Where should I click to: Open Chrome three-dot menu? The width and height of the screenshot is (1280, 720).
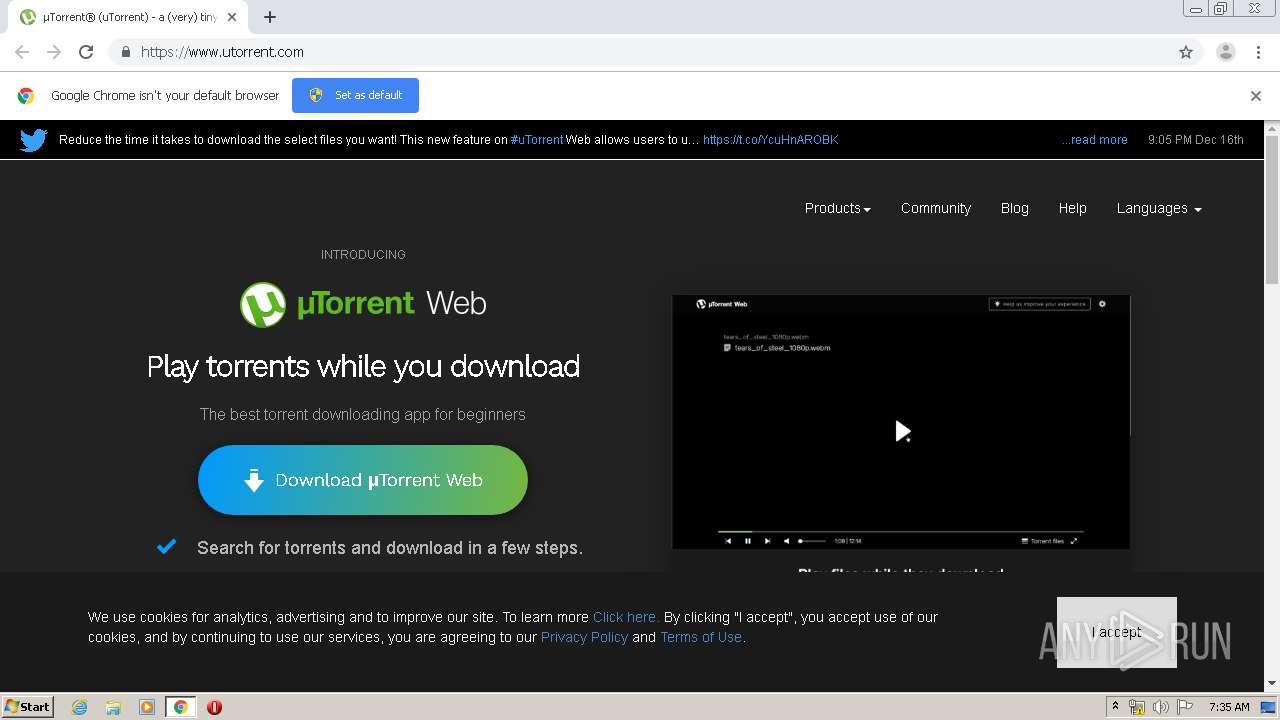tap(1258, 52)
